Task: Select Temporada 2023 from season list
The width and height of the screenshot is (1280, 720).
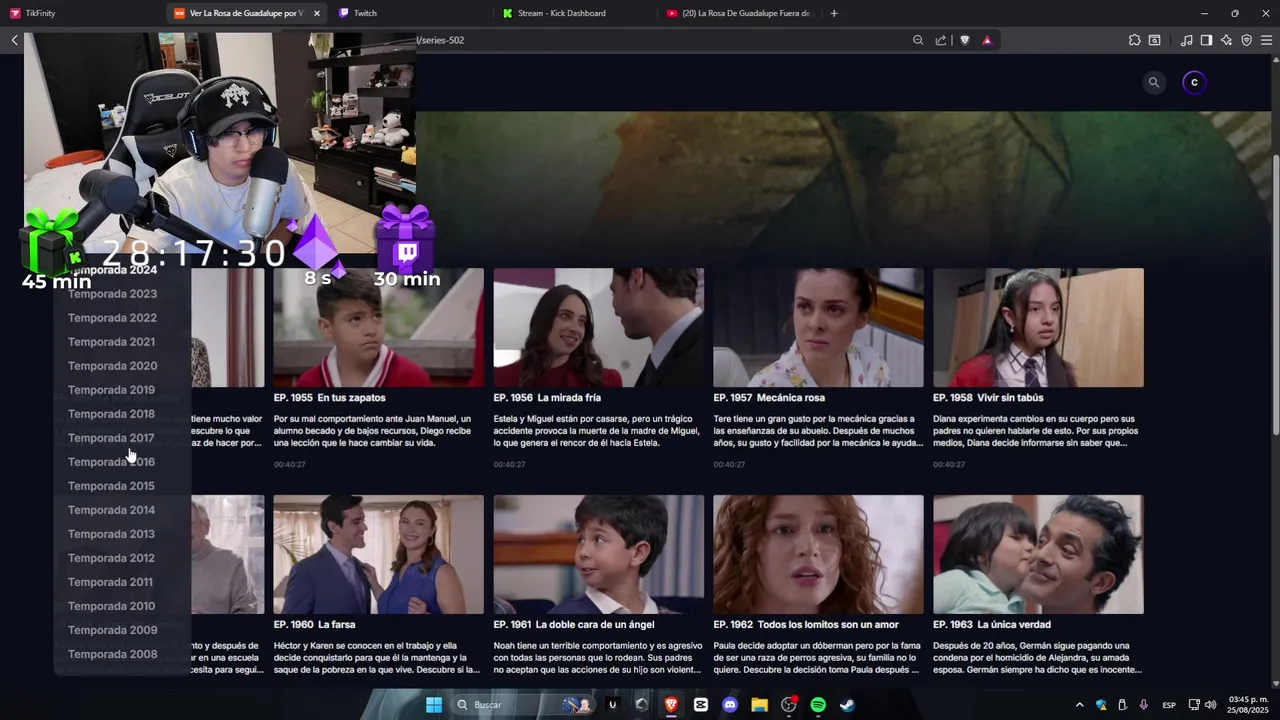Action: [x=112, y=294]
